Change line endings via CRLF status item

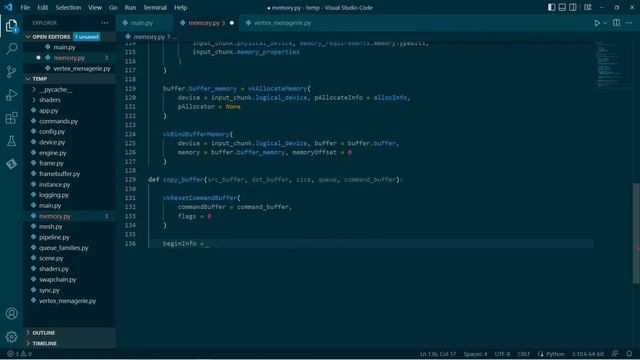(523, 354)
